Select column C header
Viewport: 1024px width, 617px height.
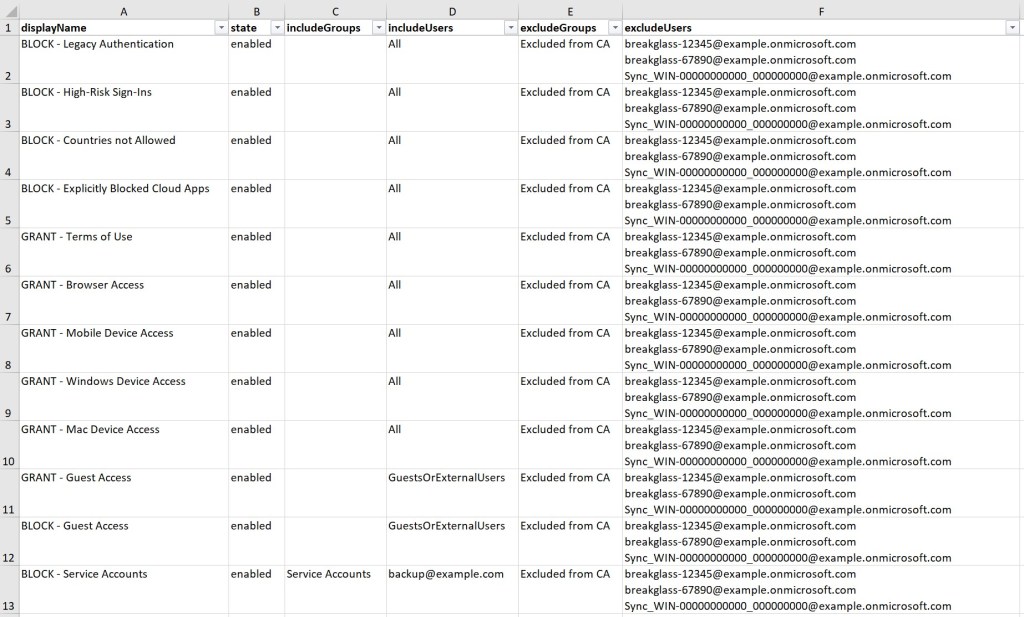coord(334,10)
